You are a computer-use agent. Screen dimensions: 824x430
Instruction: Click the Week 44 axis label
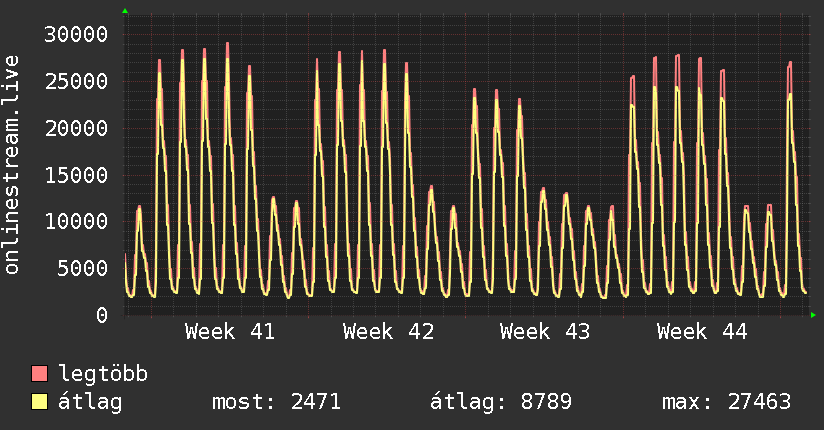(x=702, y=332)
